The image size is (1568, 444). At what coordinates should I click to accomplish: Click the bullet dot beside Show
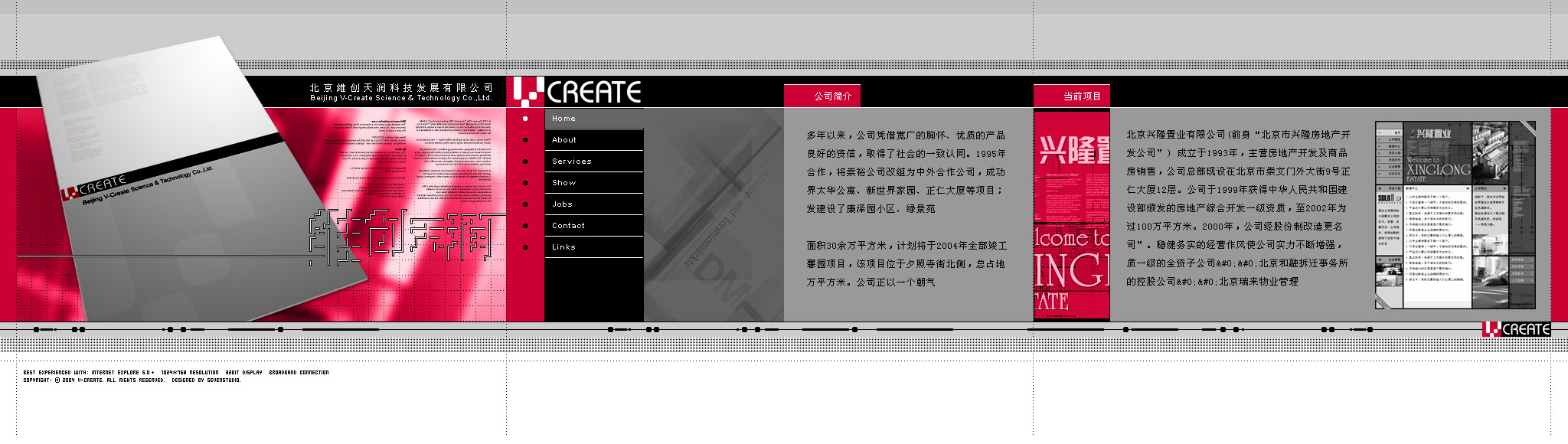[524, 183]
